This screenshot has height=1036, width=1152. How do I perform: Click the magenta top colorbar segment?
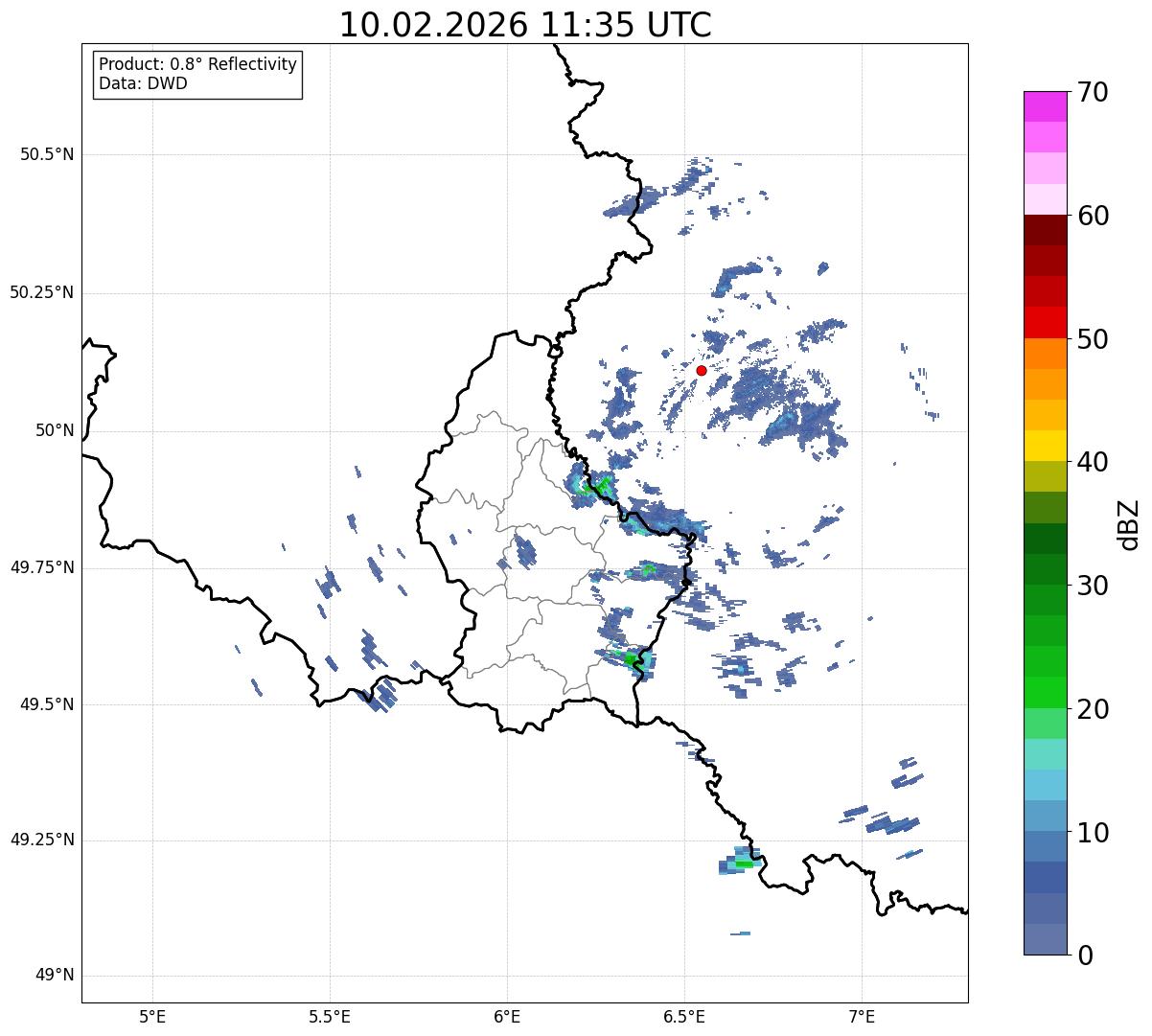pos(1046,106)
